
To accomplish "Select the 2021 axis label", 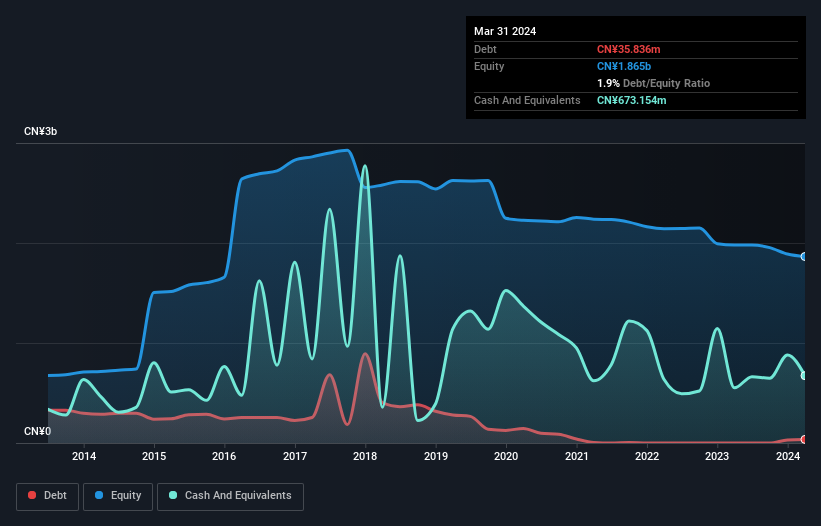I will [576, 456].
